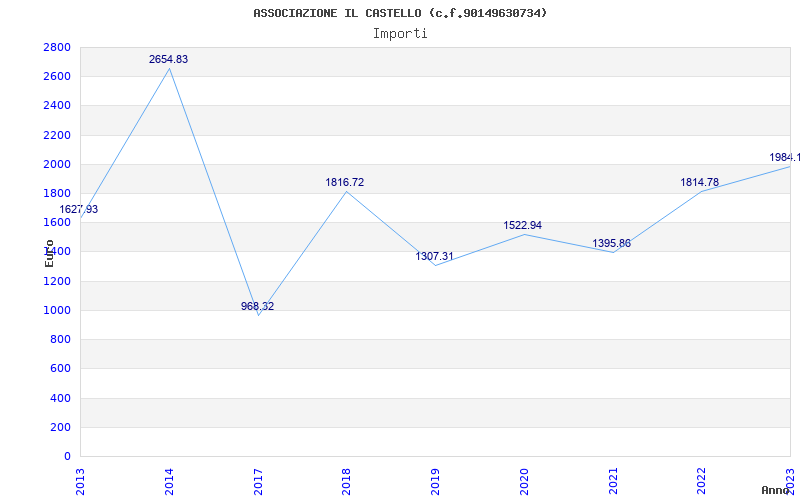Click the data label 1395.86
800x500 pixels.
tap(611, 243)
